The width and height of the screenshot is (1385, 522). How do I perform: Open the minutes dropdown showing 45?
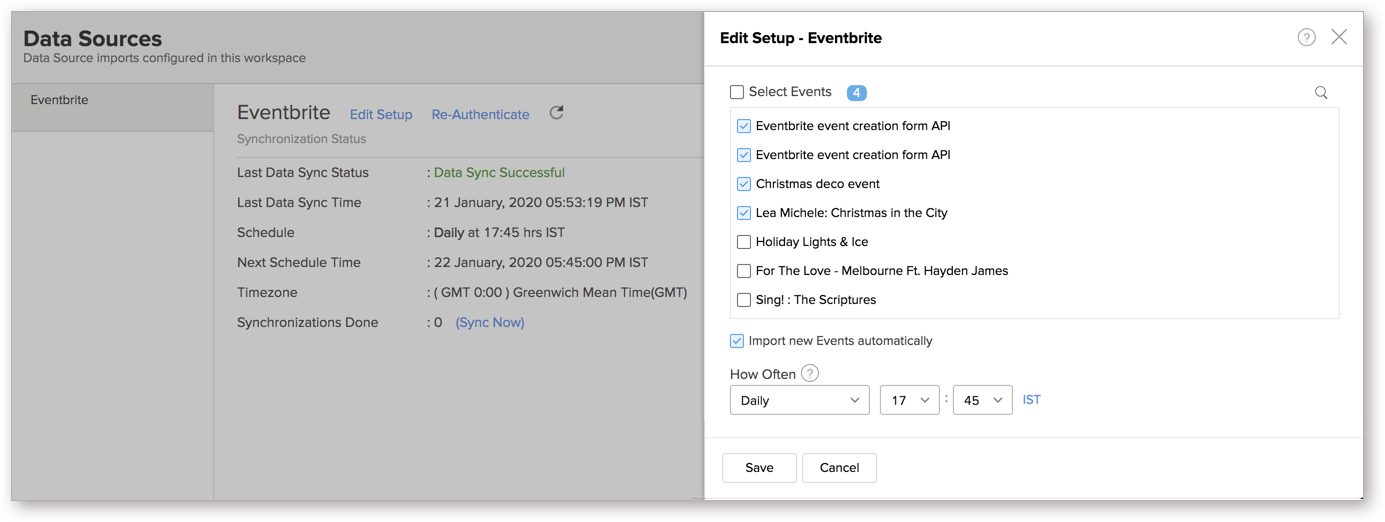click(982, 400)
